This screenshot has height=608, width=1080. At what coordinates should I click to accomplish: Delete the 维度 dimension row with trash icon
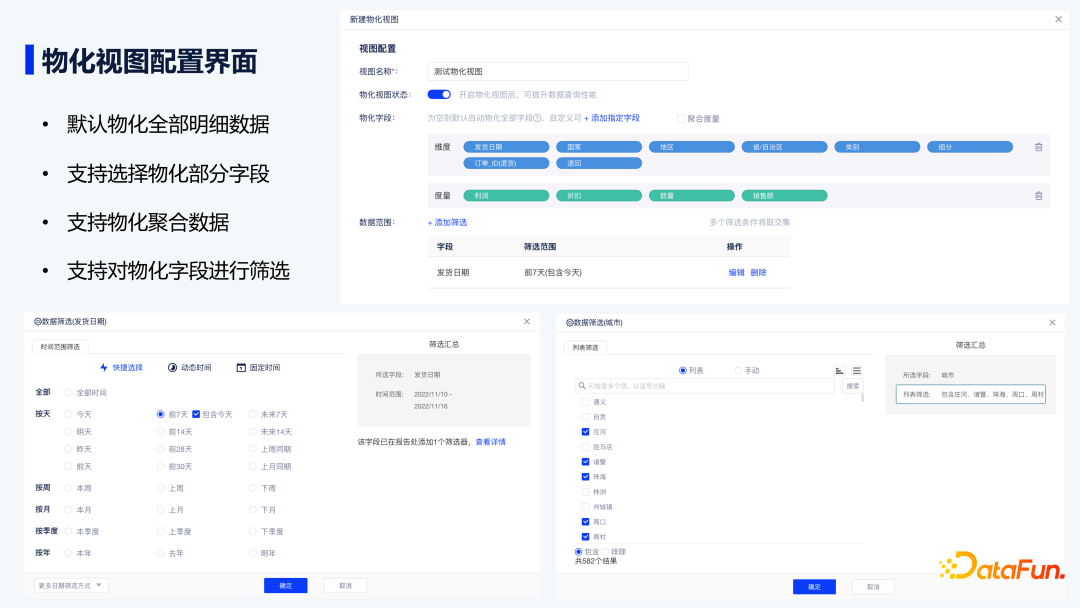(1038, 147)
